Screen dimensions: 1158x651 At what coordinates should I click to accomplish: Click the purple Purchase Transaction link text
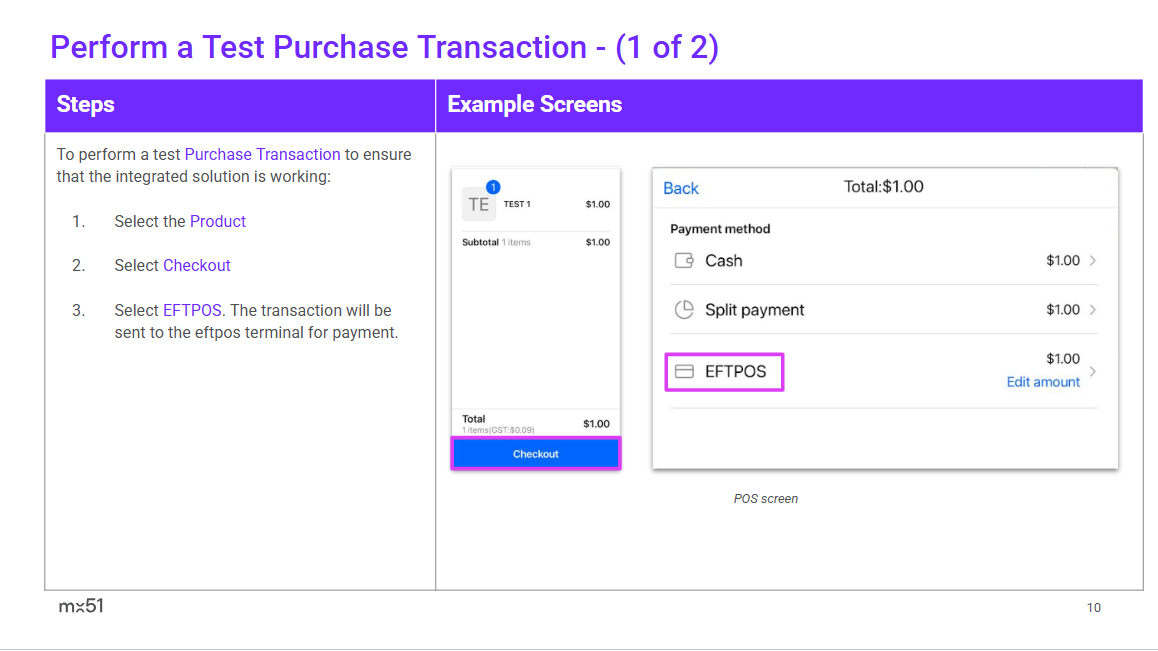[262, 154]
